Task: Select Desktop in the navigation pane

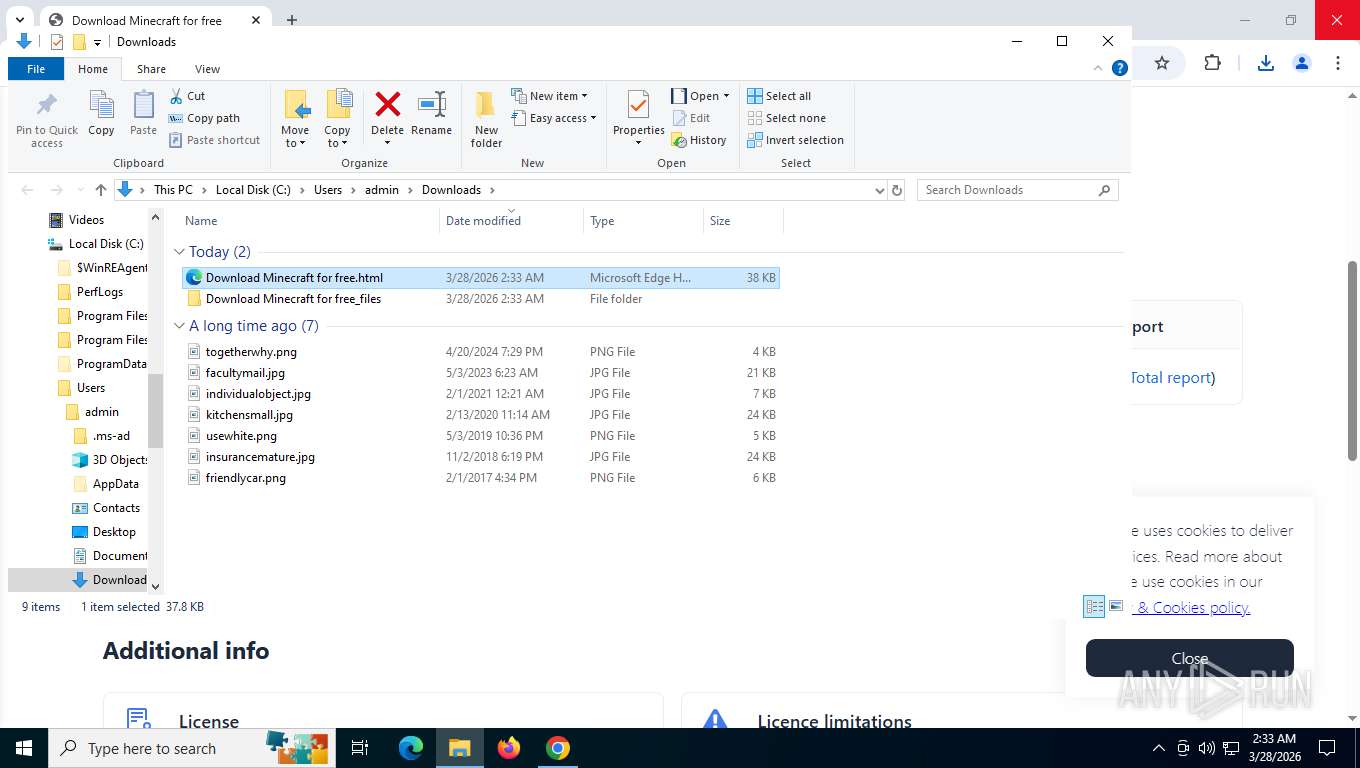Action: click(114, 532)
